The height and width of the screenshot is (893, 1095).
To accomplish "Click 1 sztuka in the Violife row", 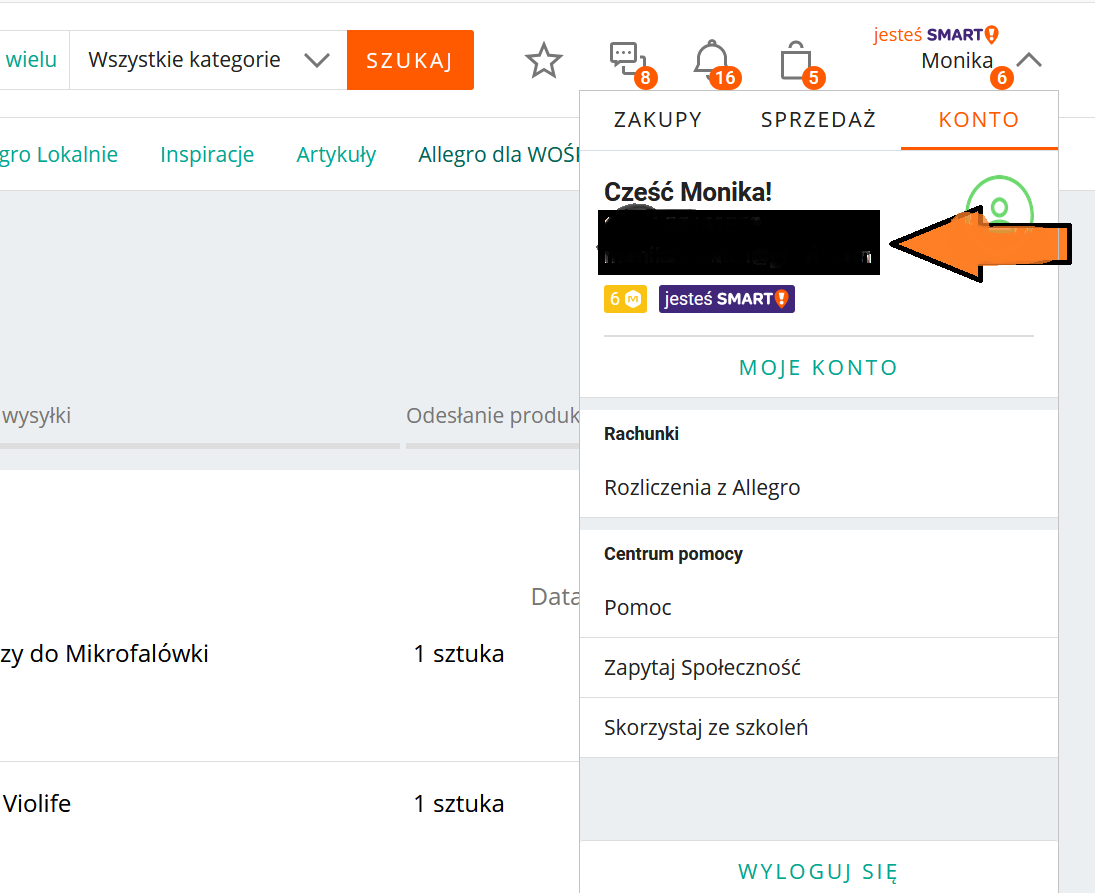I will (459, 804).
